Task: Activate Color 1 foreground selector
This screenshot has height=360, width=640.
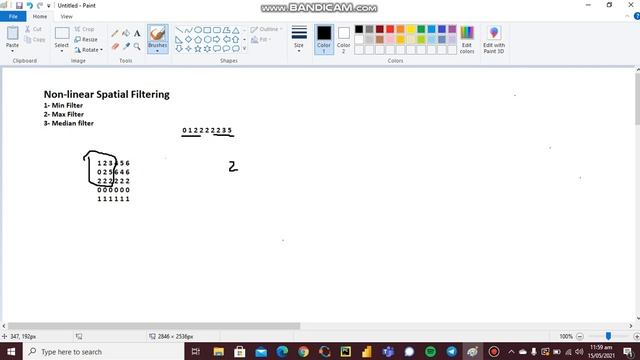Action: pos(324,39)
